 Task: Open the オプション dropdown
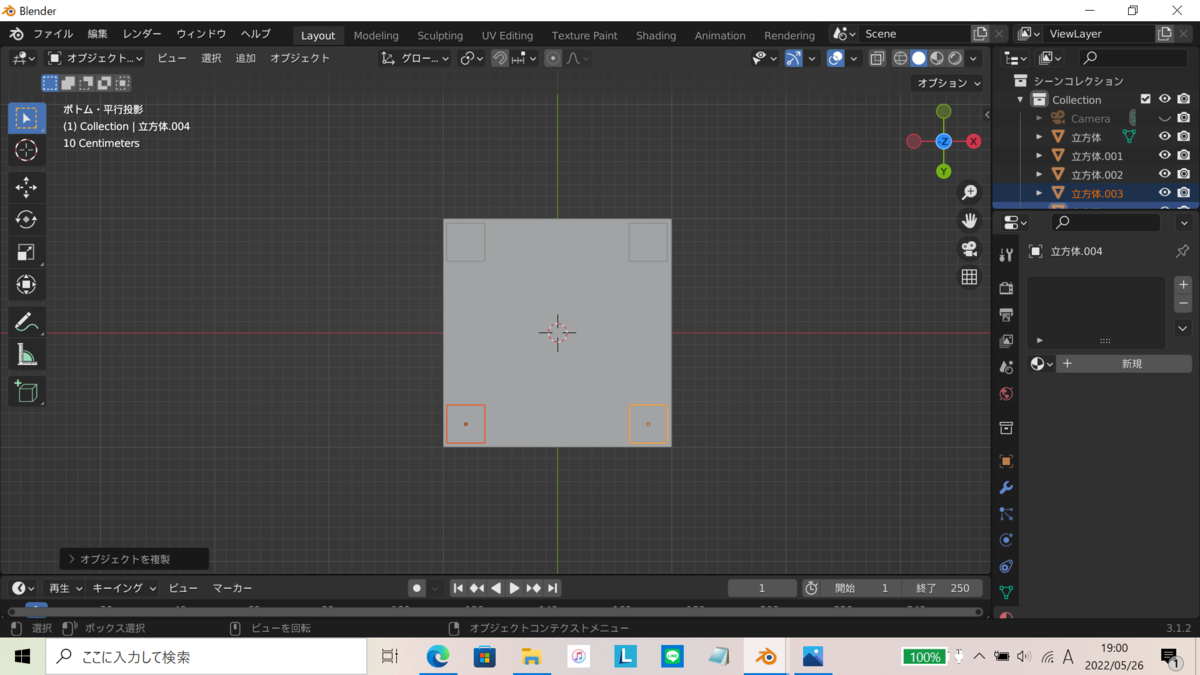[946, 83]
